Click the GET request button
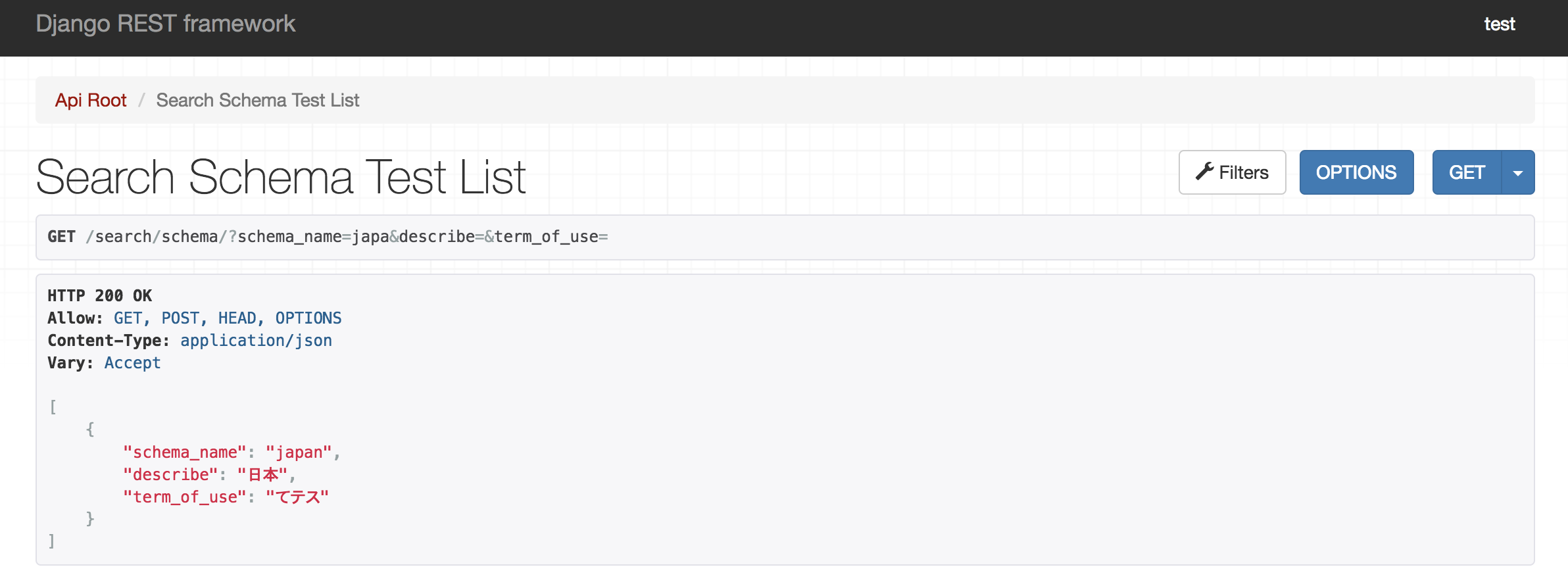This screenshot has width=1568, height=588. pos(1467,172)
